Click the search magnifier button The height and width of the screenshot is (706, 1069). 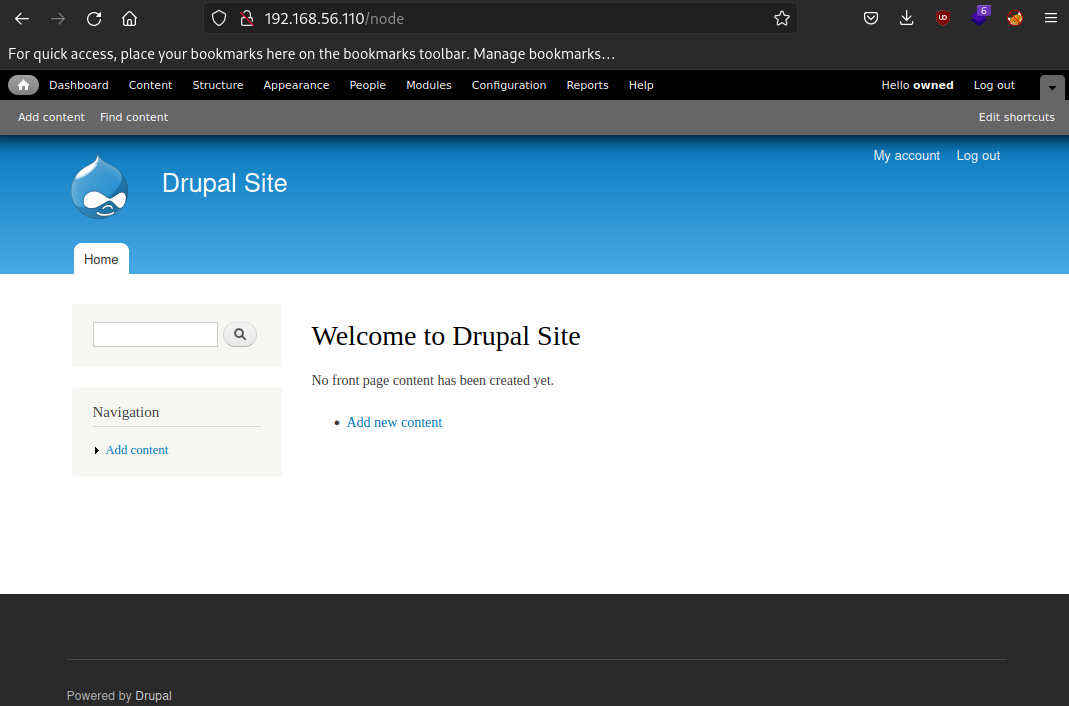click(240, 334)
